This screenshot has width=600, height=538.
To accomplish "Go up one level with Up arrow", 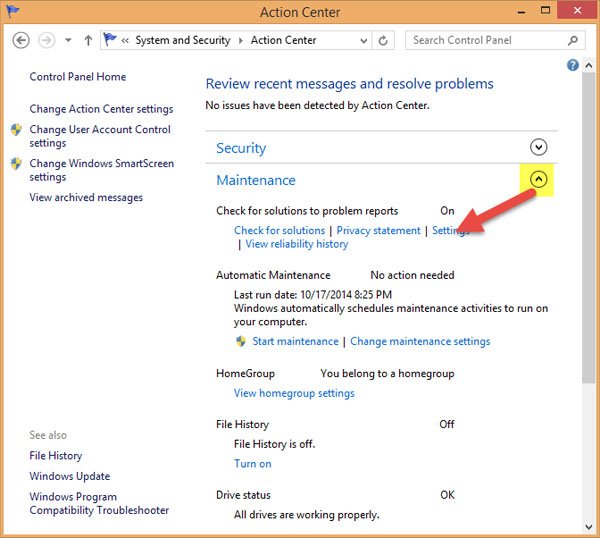I will click(88, 40).
